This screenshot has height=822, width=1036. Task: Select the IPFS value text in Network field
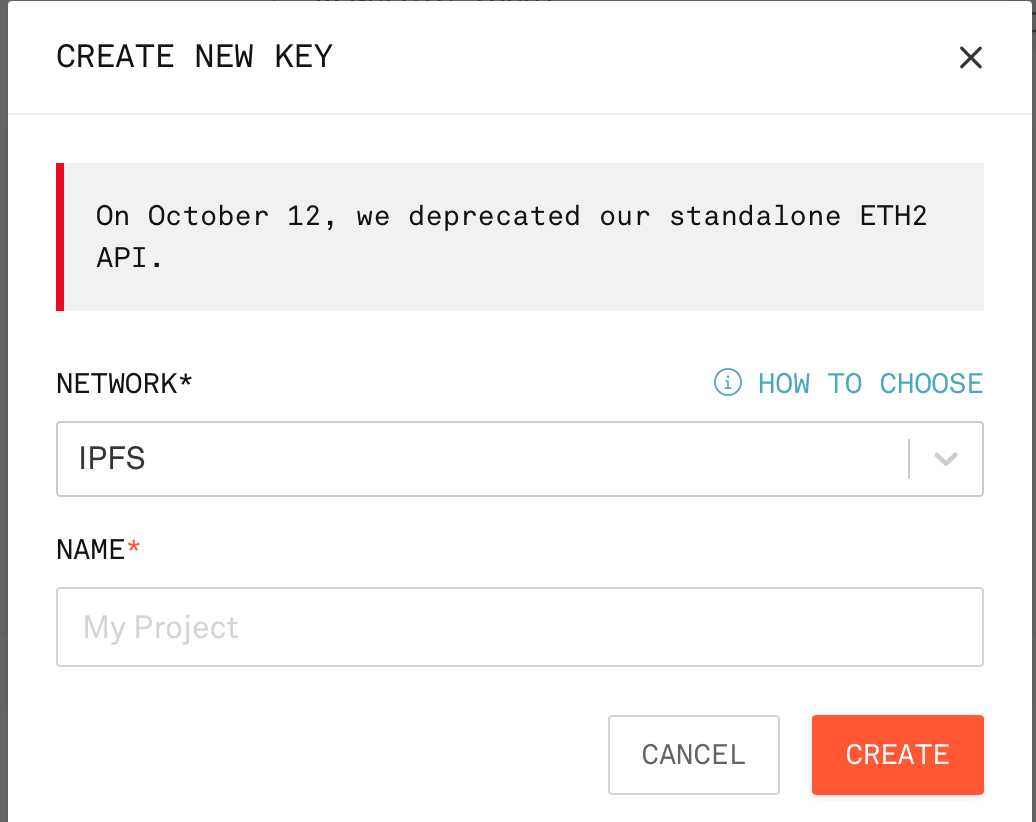[x=112, y=459]
